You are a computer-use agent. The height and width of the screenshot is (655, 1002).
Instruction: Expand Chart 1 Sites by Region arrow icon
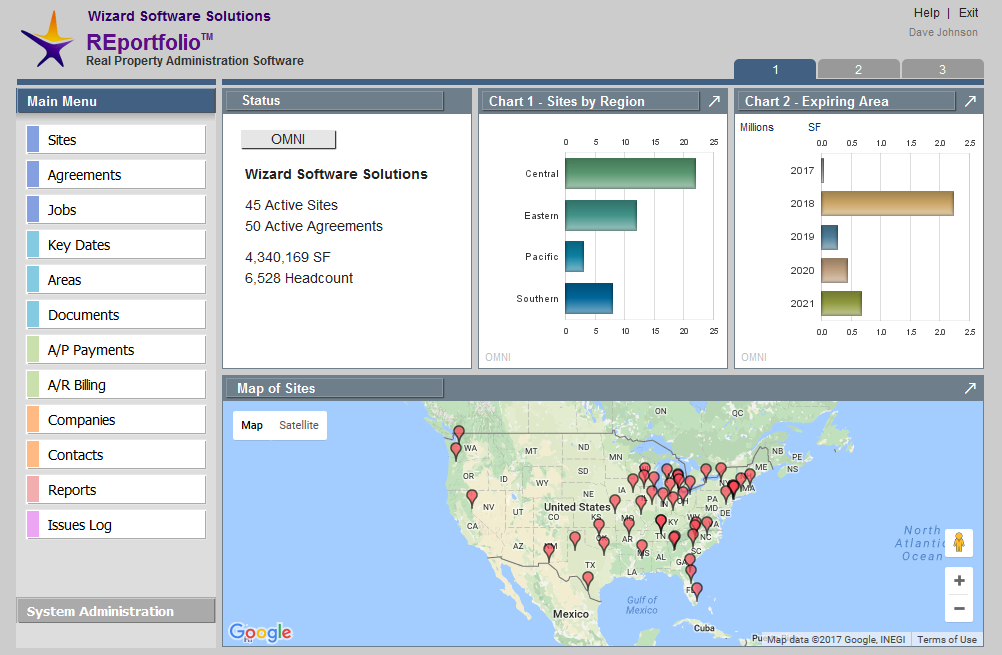(x=714, y=101)
